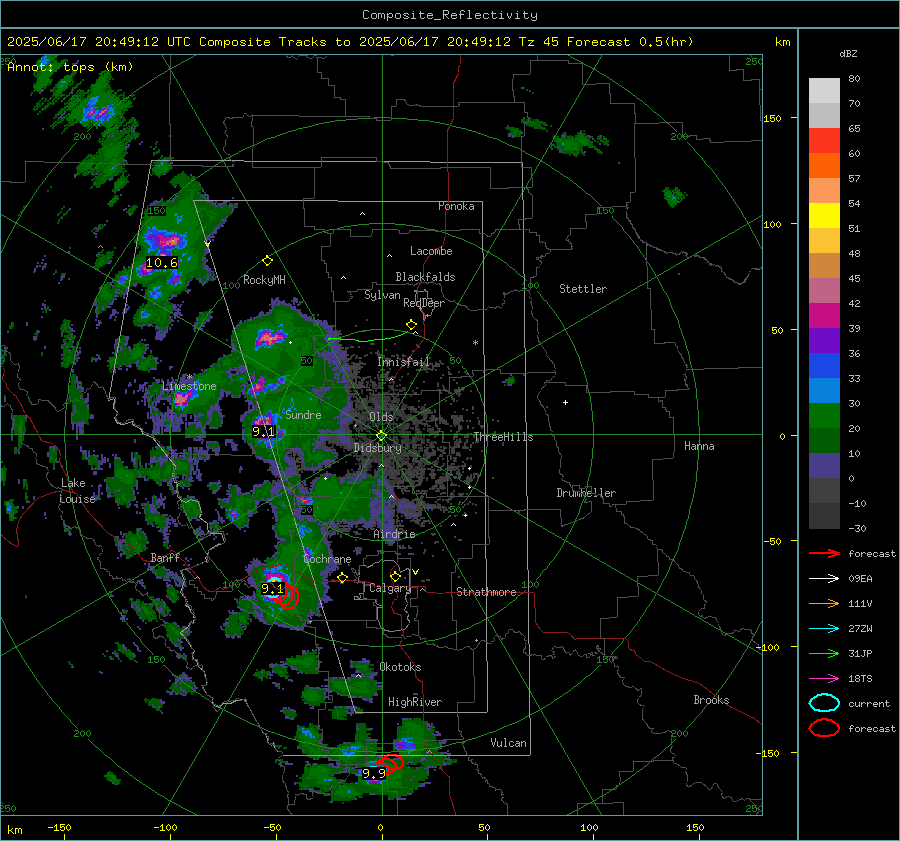Pick the light gray top dBZ swatch
900x841 pixels.
[824, 90]
